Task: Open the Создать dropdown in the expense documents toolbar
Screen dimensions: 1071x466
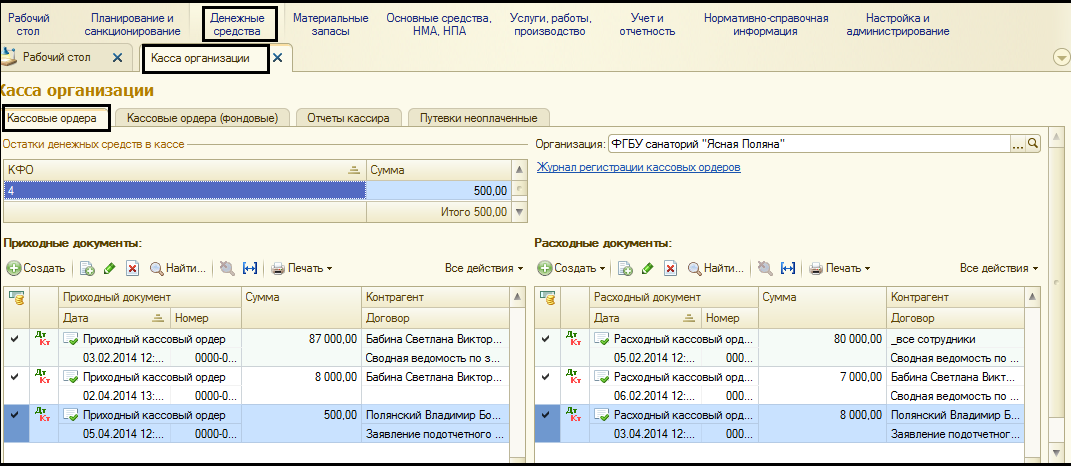Action: pos(573,268)
